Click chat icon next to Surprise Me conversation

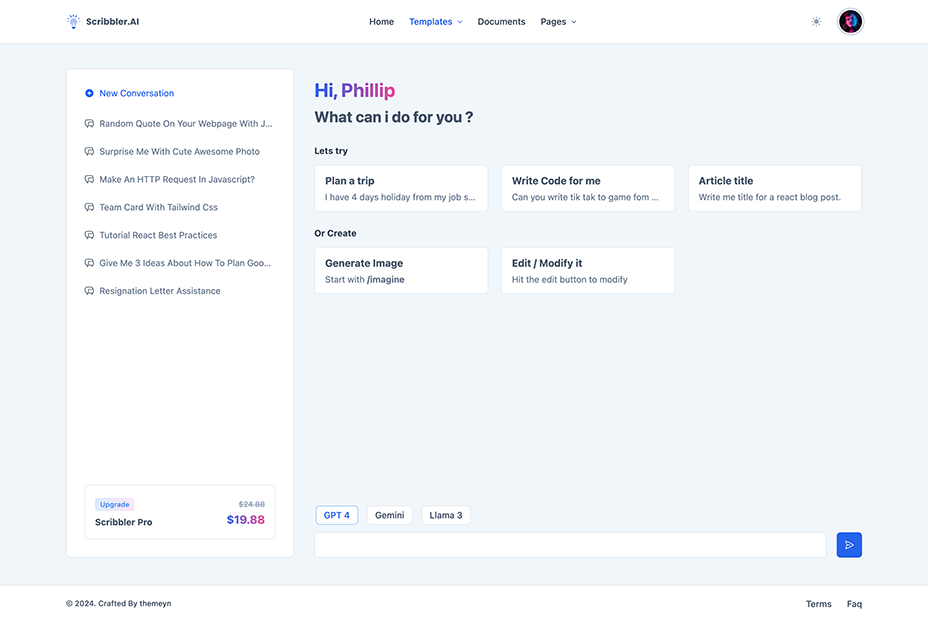89,152
